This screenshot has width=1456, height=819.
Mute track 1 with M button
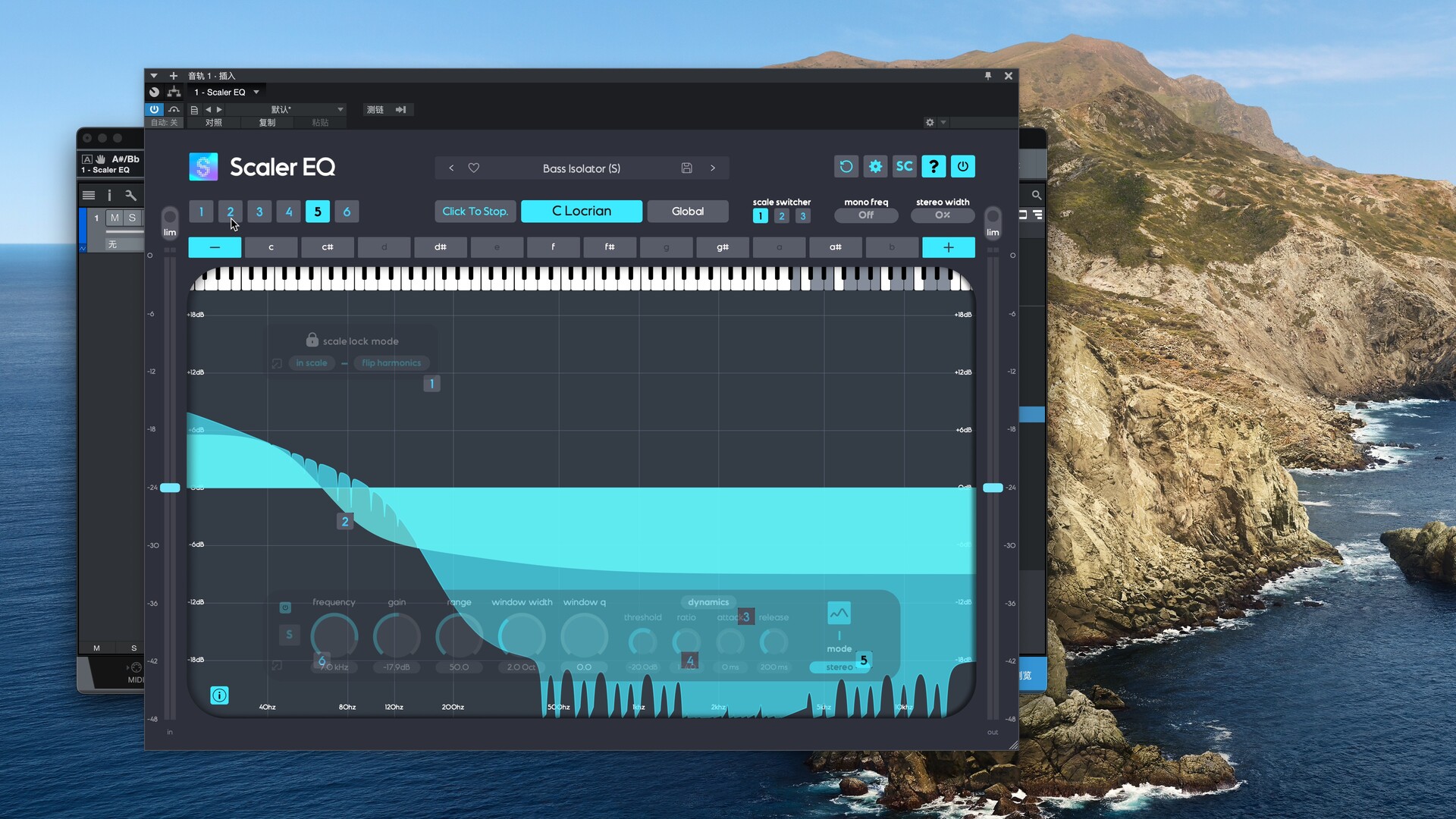pyautogui.click(x=115, y=218)
